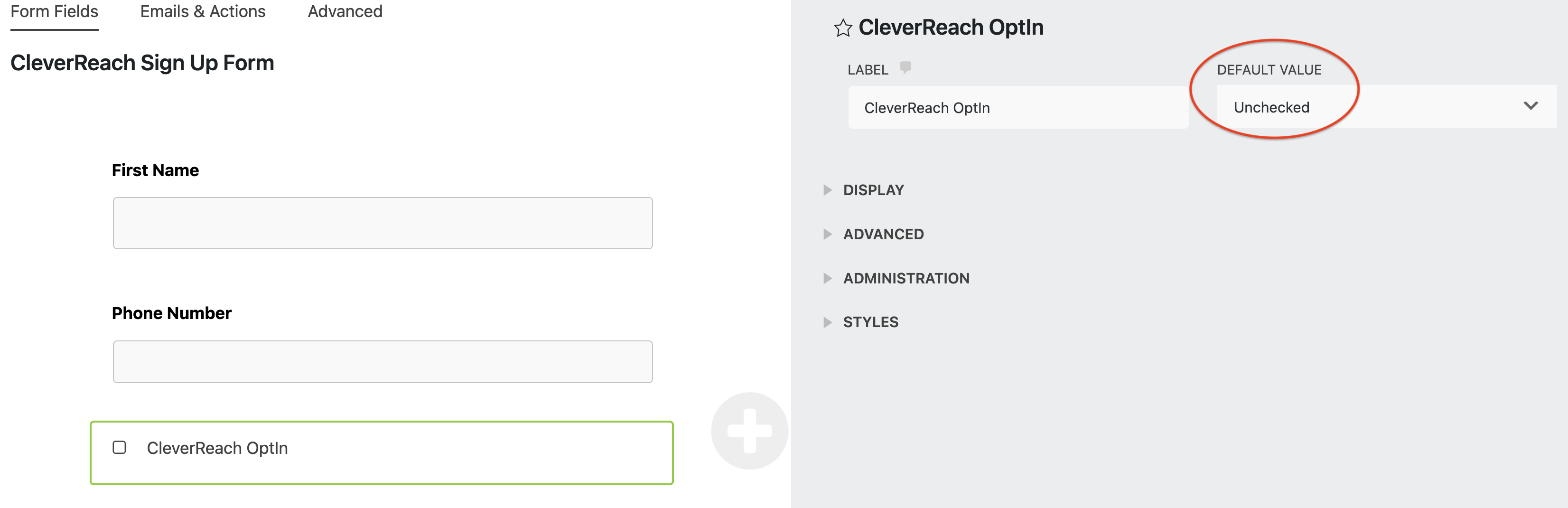Click the disclosure arrow beside DISPLAY
This screenshot has width=1568, height=508.
coord(828,189)
